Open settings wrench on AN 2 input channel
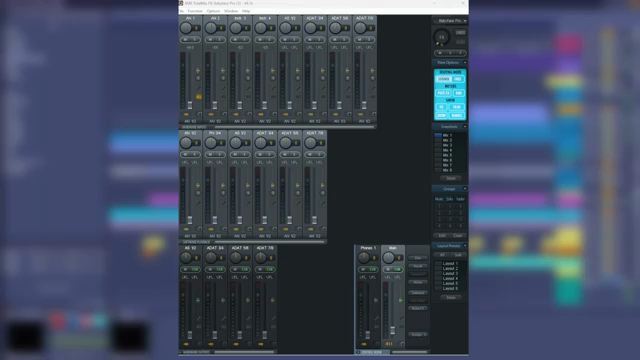The image size is (640, 360). [224, 88]
